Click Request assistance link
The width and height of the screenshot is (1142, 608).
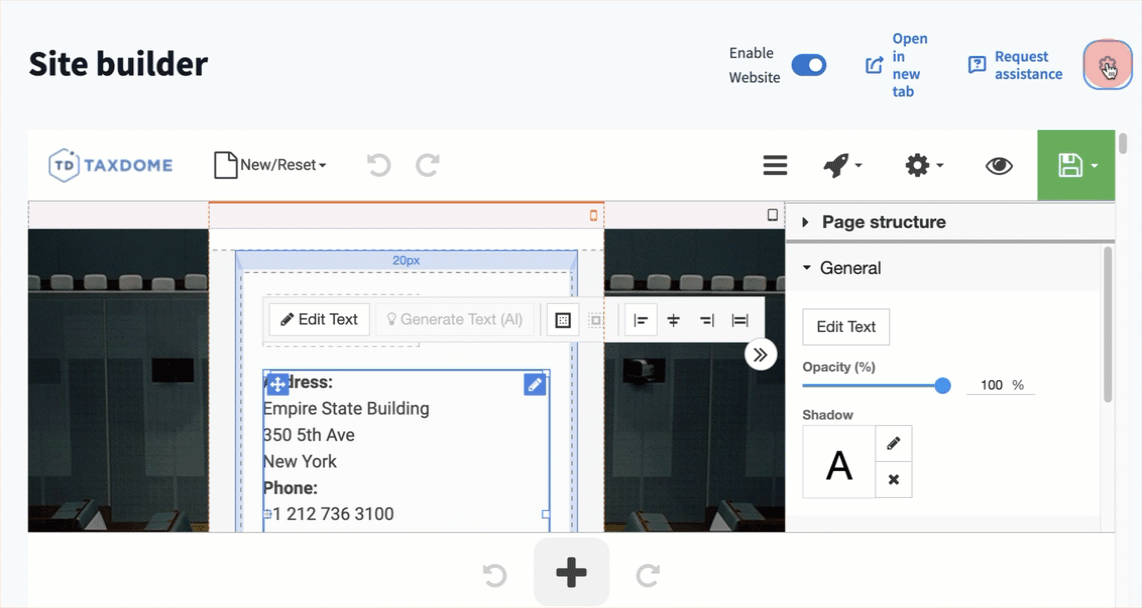coord(1016,65)
